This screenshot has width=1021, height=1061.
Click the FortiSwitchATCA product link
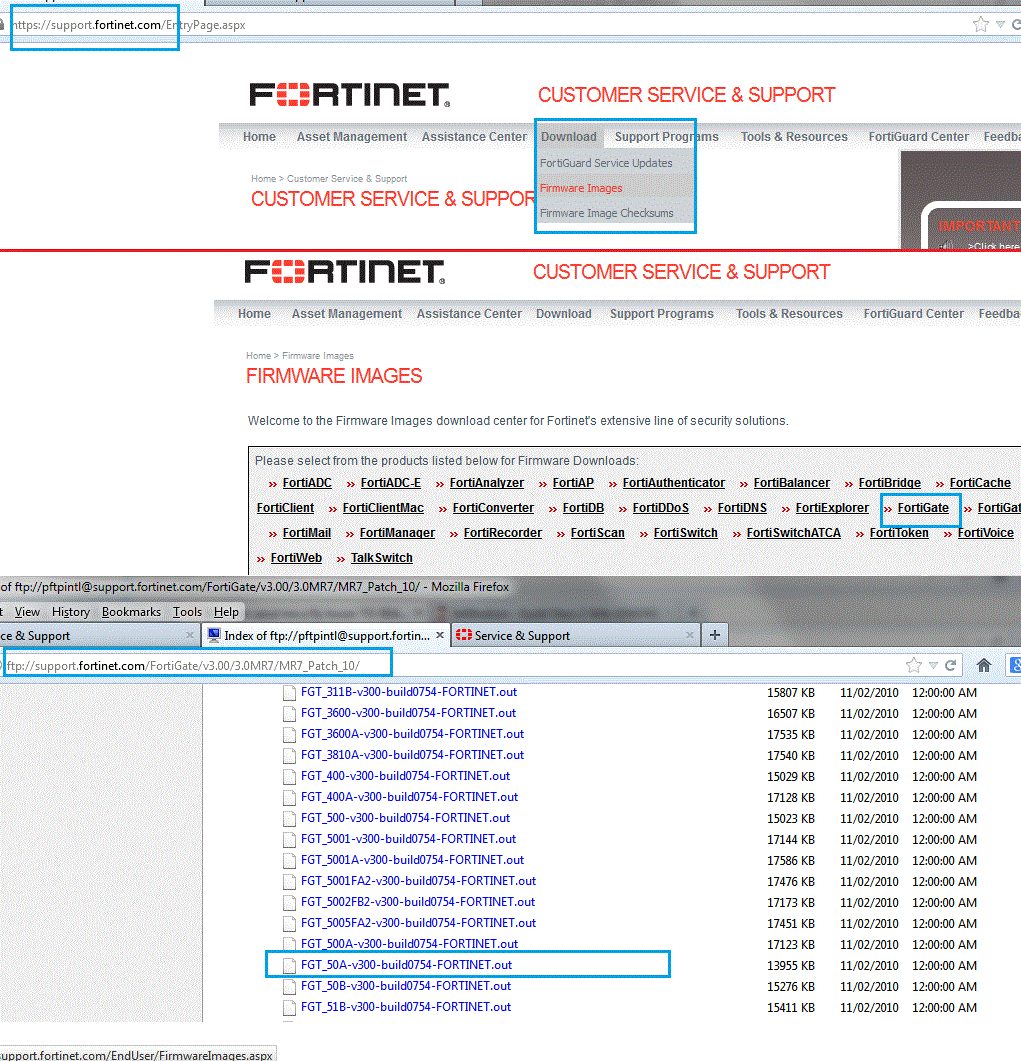click(x=794, y=533)
